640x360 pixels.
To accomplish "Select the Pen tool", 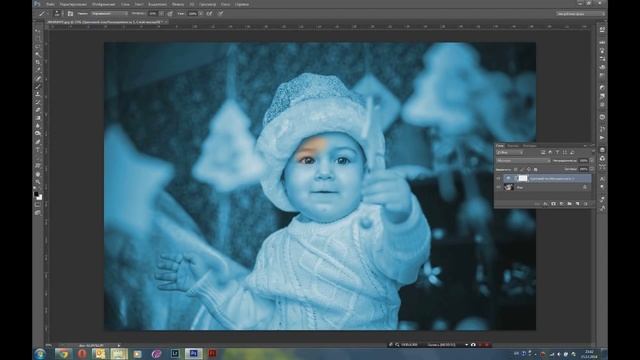I will point(38,141).
